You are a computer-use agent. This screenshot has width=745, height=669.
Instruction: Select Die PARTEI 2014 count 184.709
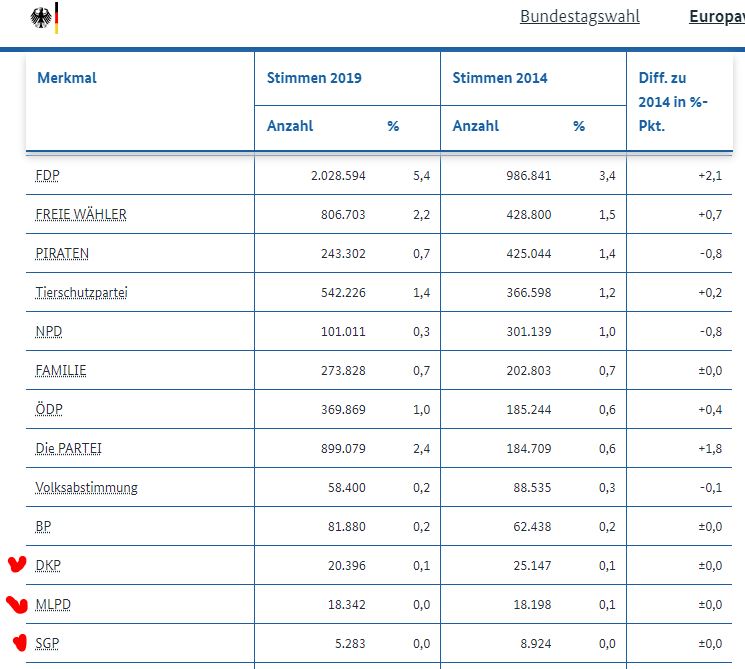tap(529, 449)
